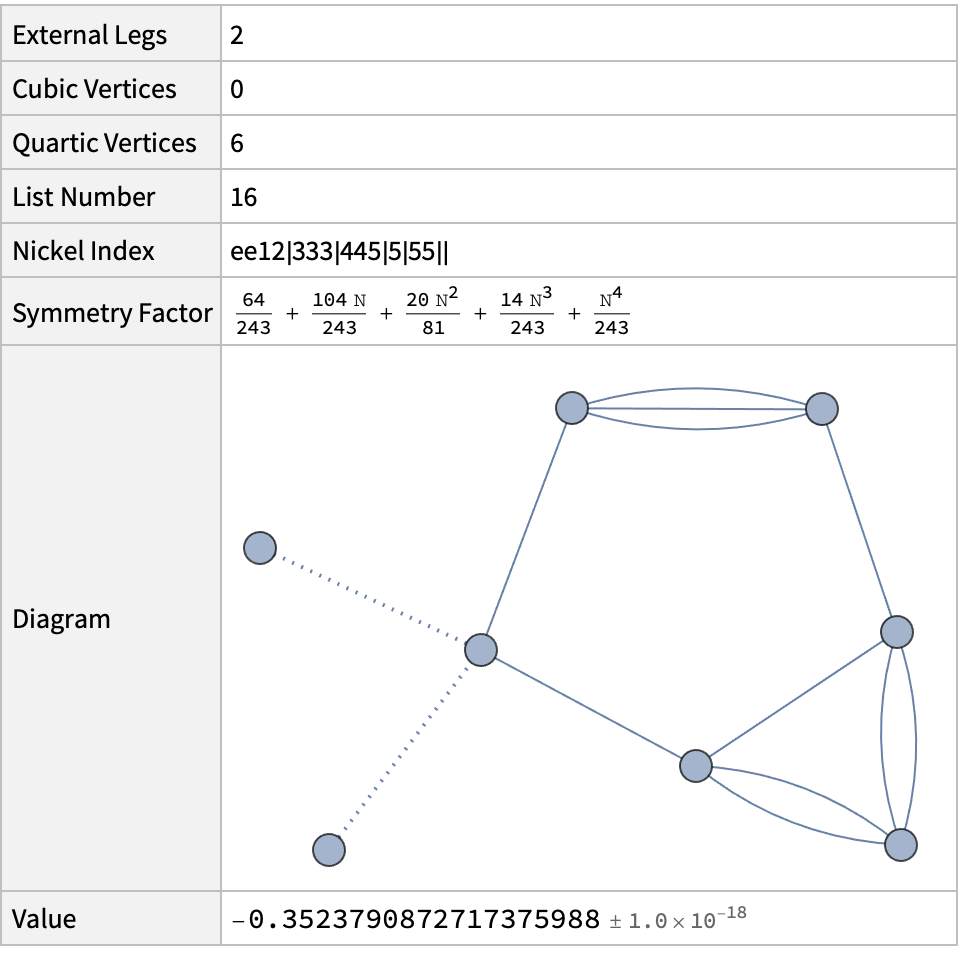Click the "Quartic Vertices" value 6
This screenshot has width=958, height=980.
(x=237, y=143)
